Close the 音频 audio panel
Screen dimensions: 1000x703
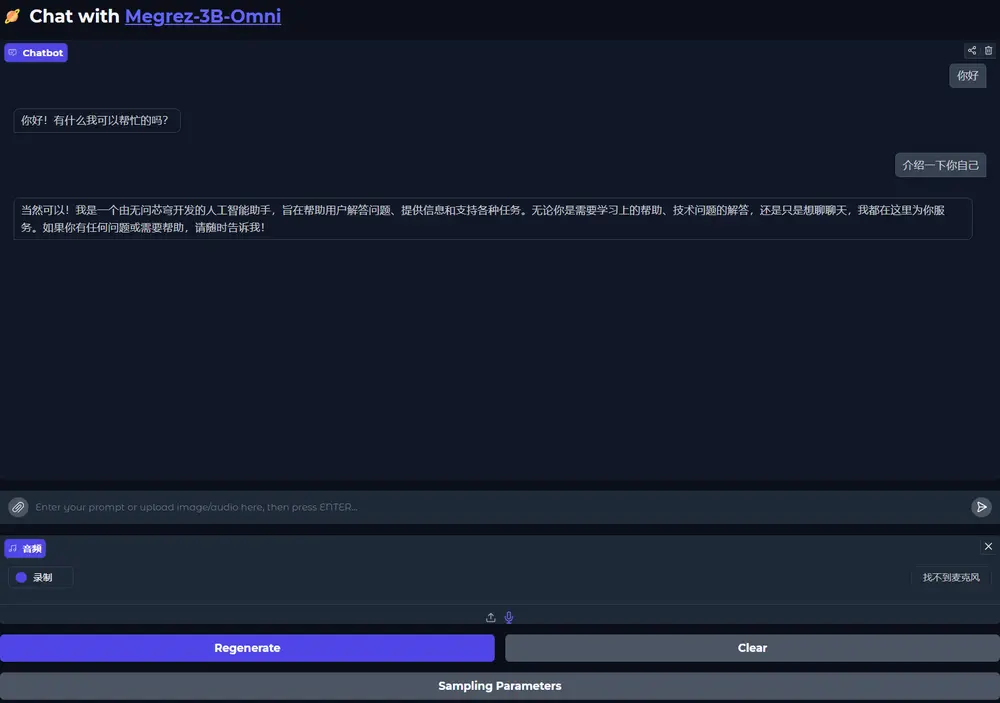click(989, 546)
